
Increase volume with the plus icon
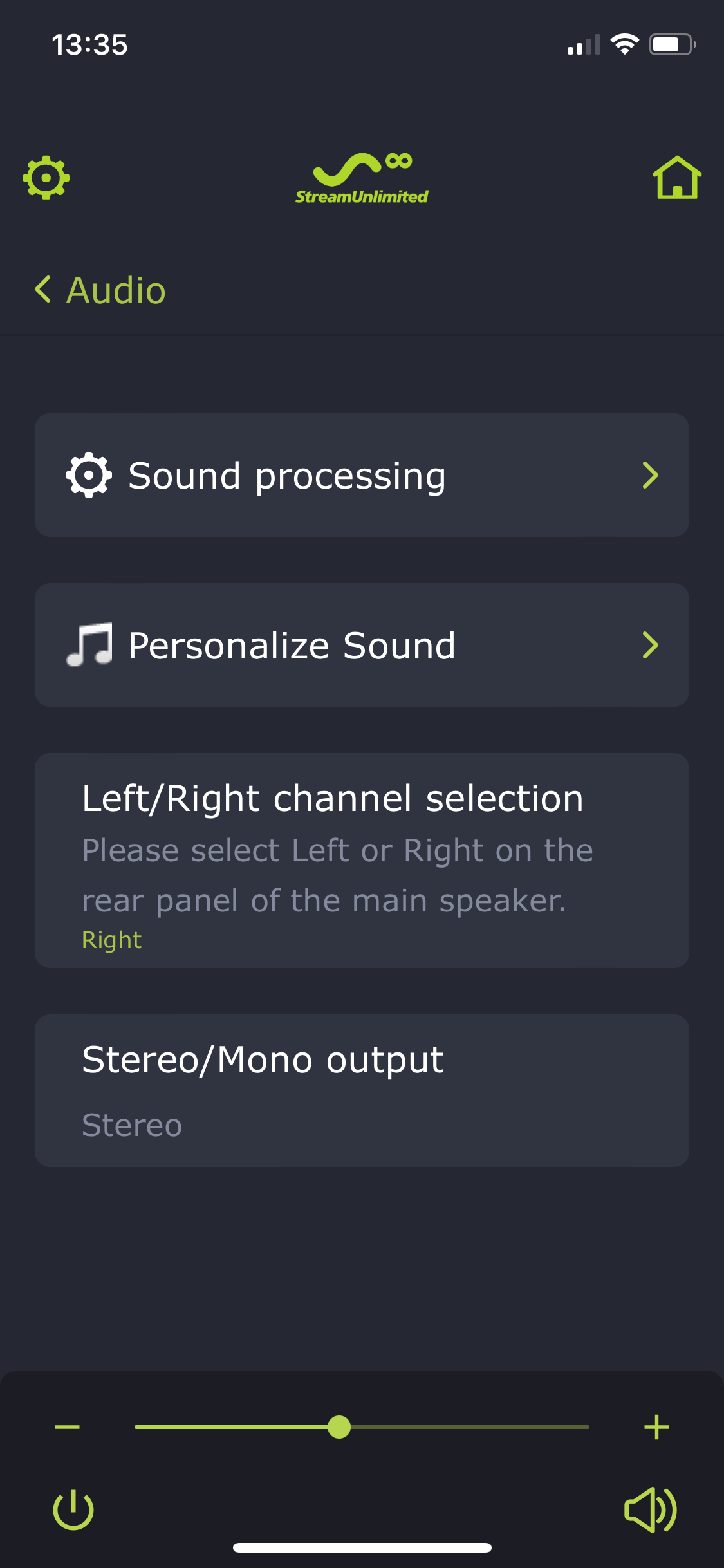656,1427
